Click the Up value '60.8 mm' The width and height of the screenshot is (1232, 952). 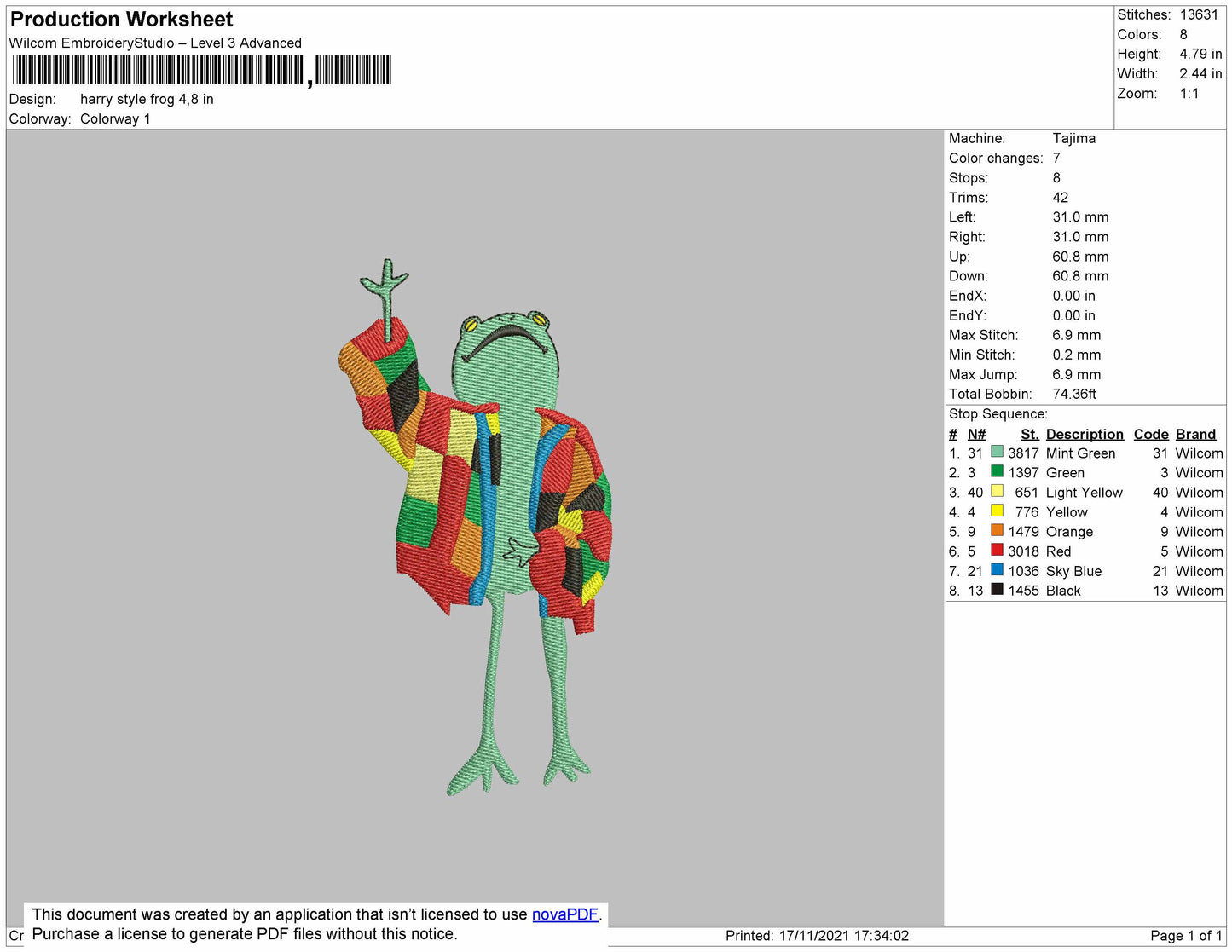coord(1080,257)
